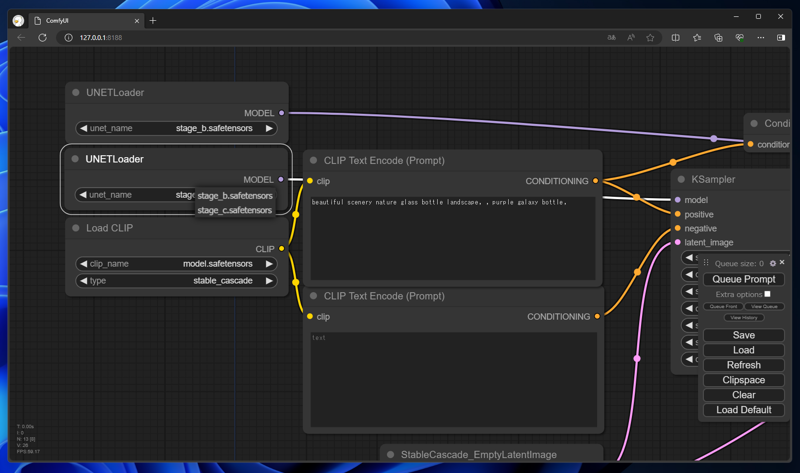Click clip input socket on bottom Text Encode
The height and width of the screenshot is (473, 800).
coord(310,316)
